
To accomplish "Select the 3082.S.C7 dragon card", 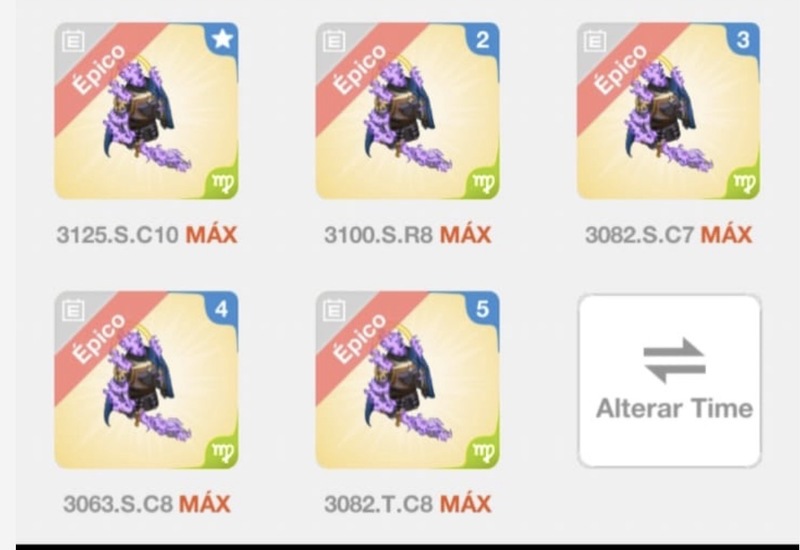I will coord(668,111).
